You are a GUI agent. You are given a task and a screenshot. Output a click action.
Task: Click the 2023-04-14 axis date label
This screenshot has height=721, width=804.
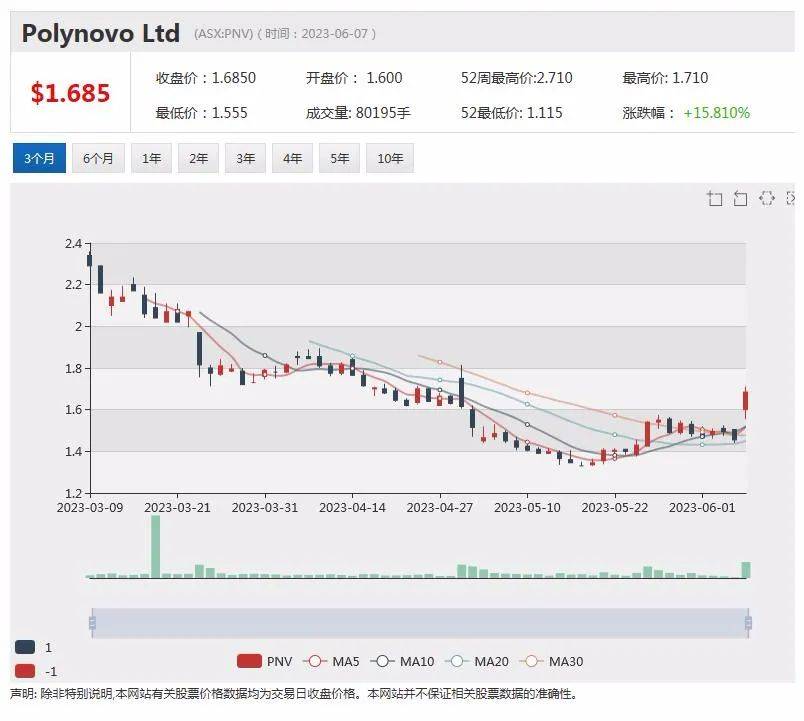pos(352,508)
